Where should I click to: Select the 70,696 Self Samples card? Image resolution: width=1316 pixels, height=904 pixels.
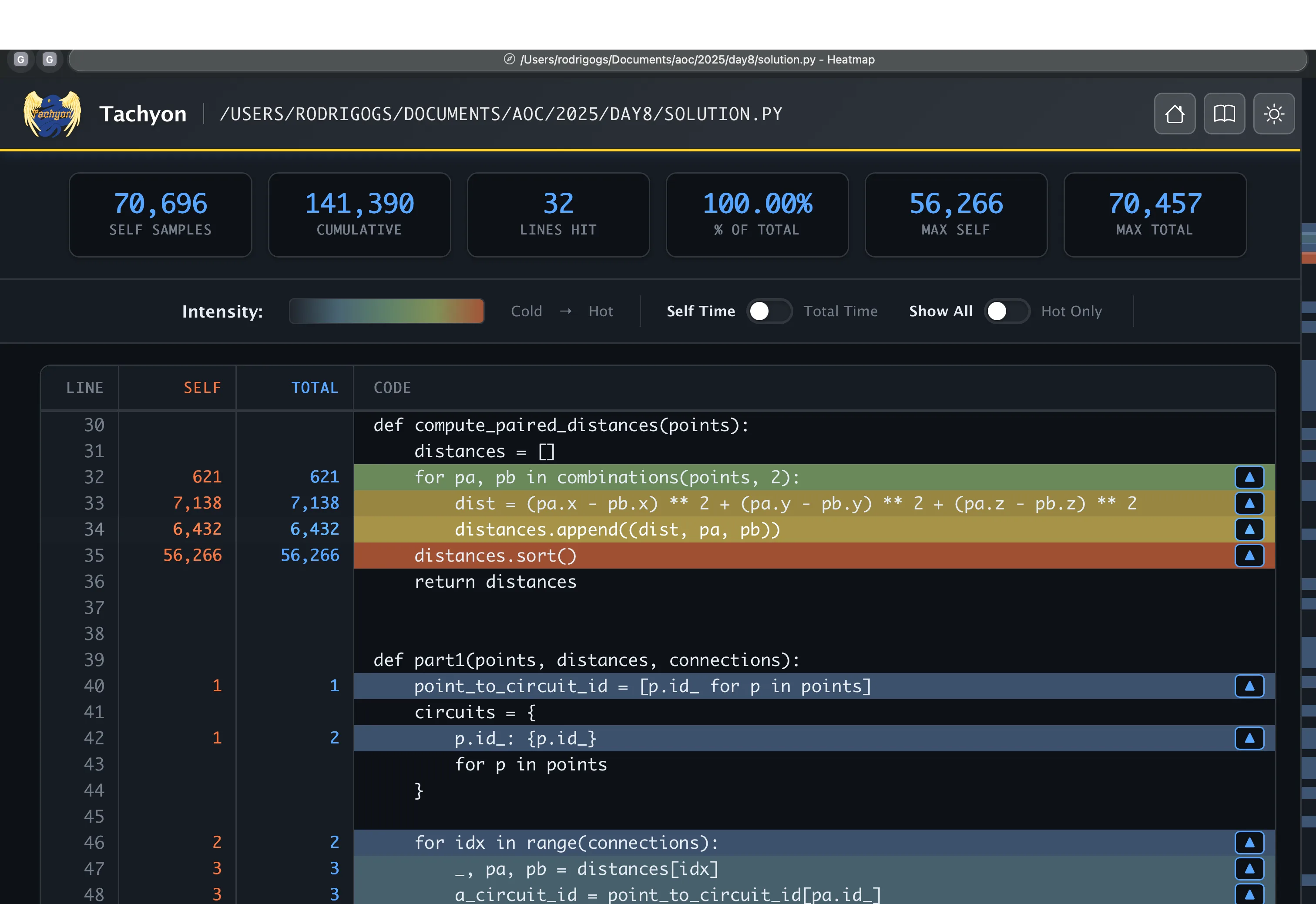160,214
